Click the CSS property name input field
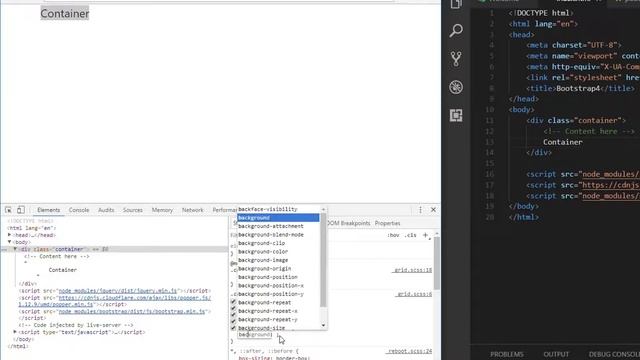This screenshot has height=360, width=640. [255, 335]
